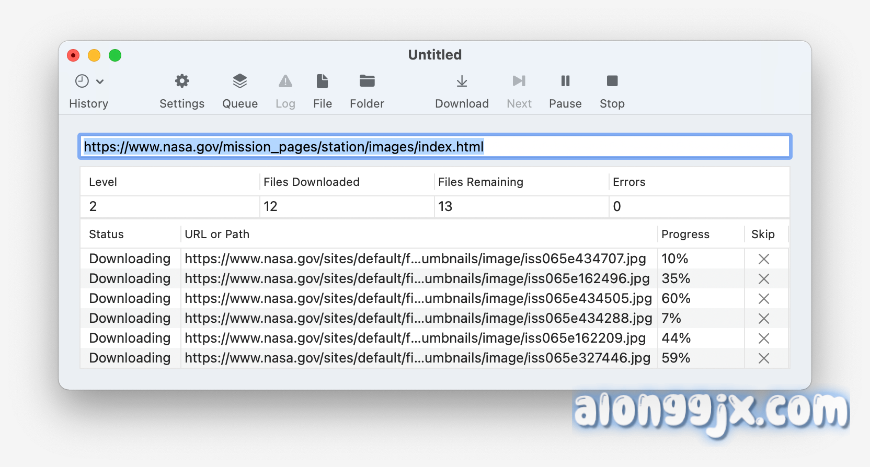This screenshot has width=870, height=467.
Task: Skip download of iss065e327446.jpg
Action: [764, 358]
